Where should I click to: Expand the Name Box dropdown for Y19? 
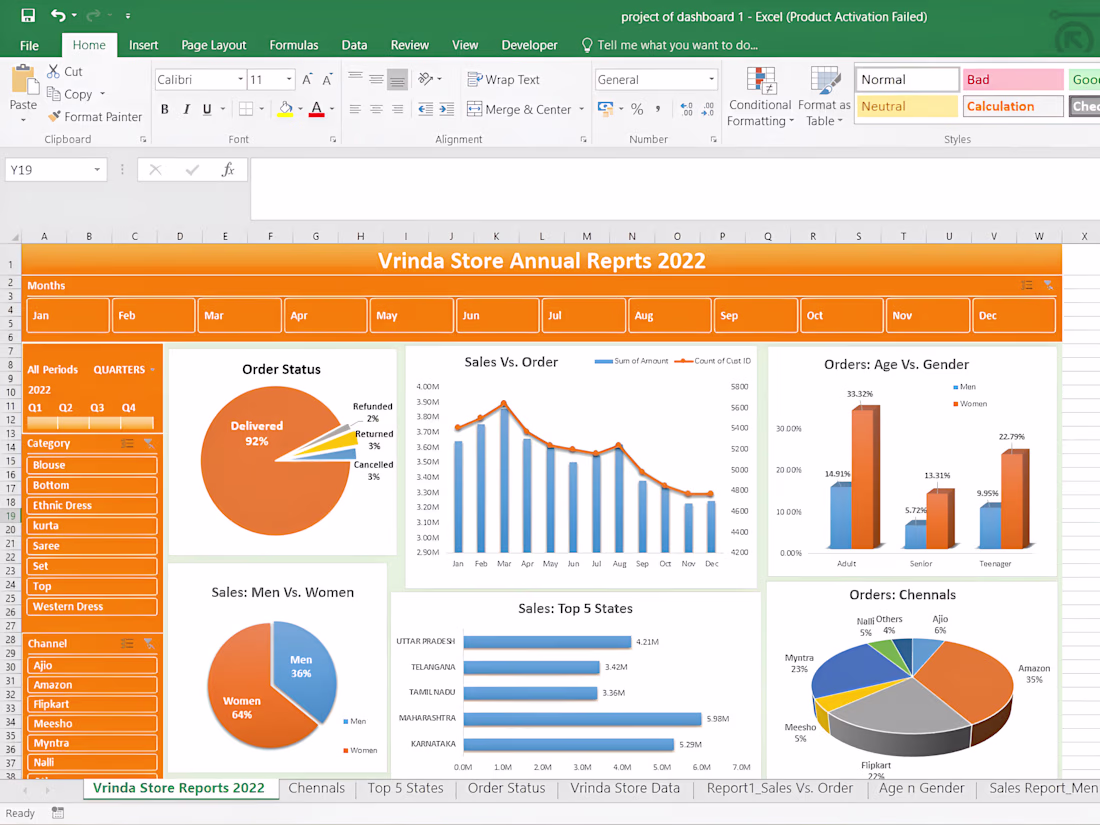[97, 170]
